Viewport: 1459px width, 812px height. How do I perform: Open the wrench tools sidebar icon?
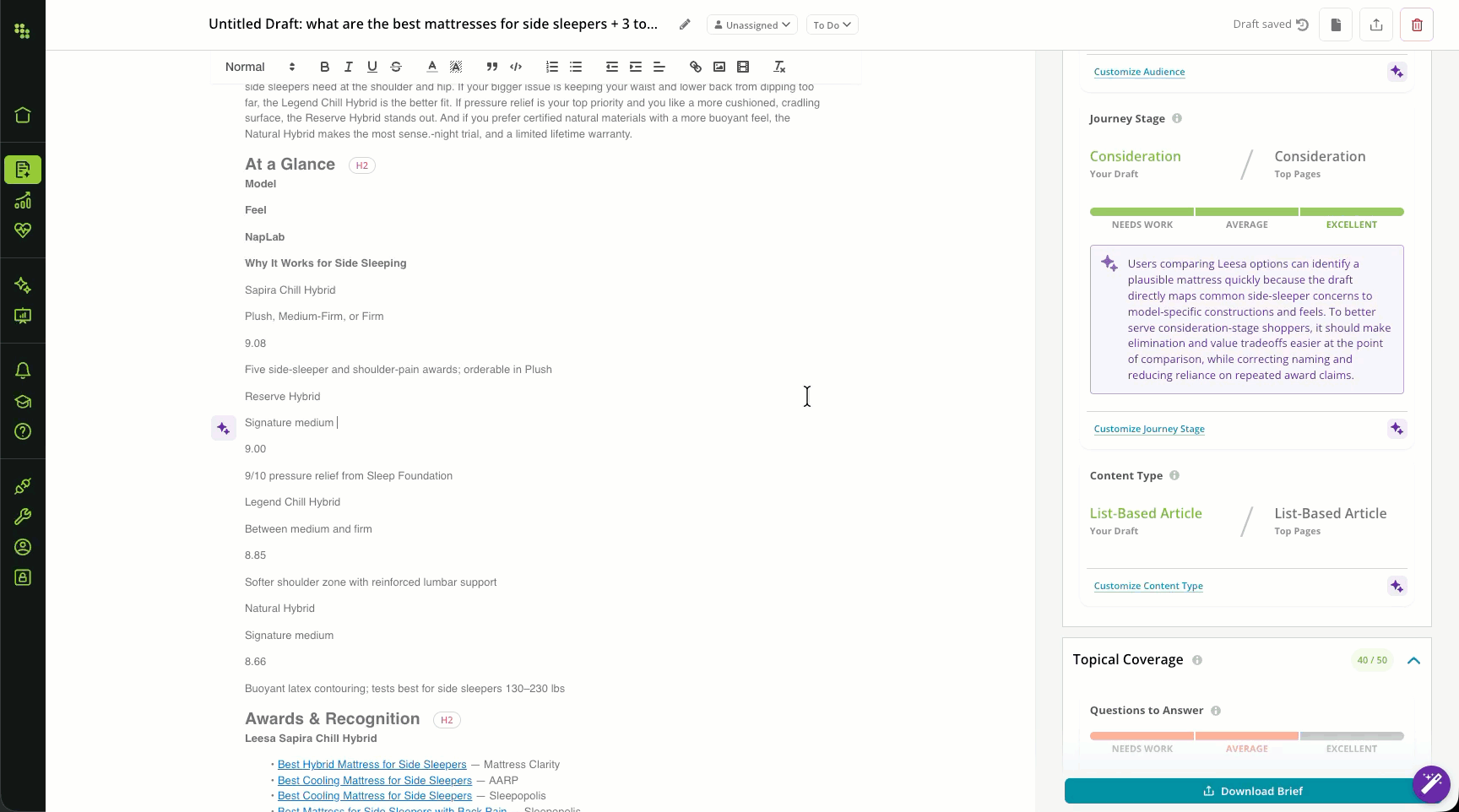pyautogui.click(x=23, y=517)
